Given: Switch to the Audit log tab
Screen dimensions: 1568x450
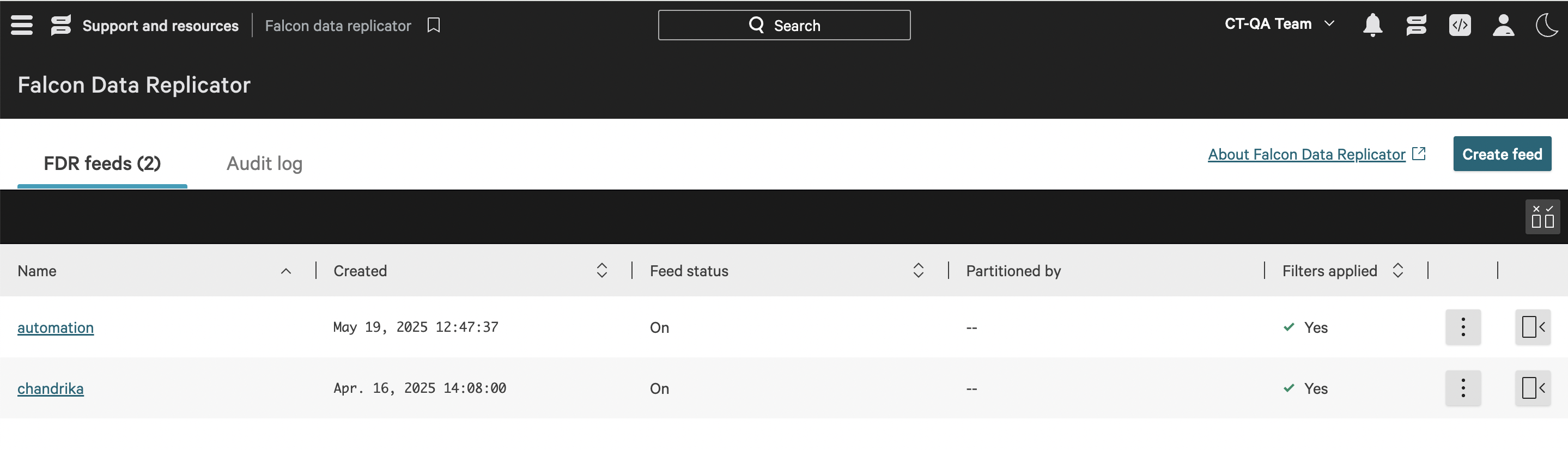Looking at the screenshot, I should (264, 163).
